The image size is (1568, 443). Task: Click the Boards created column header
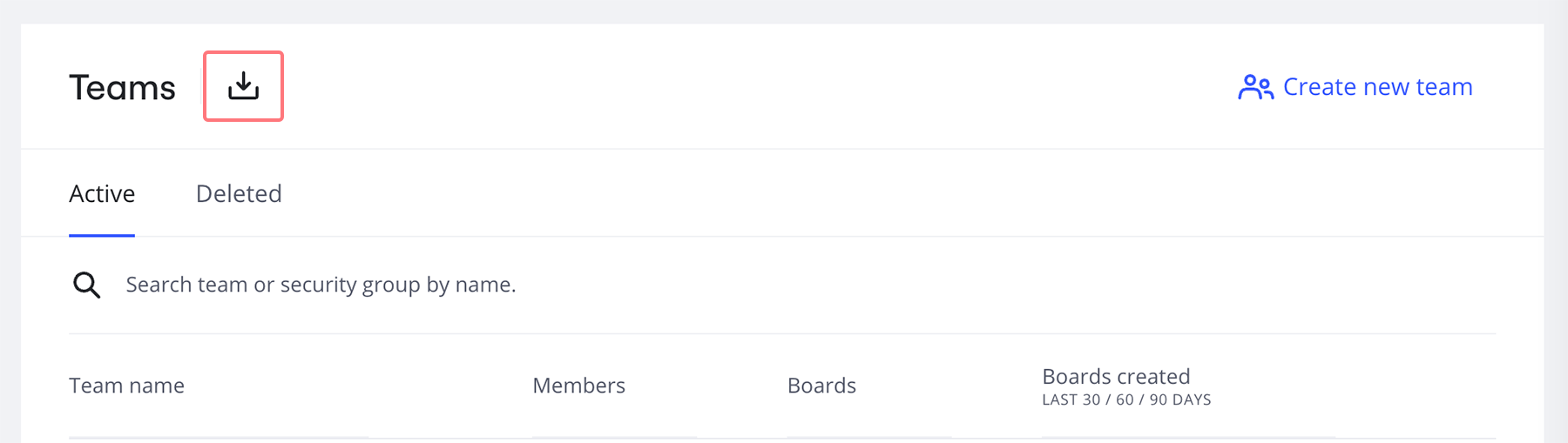[x=1116, y=376]
